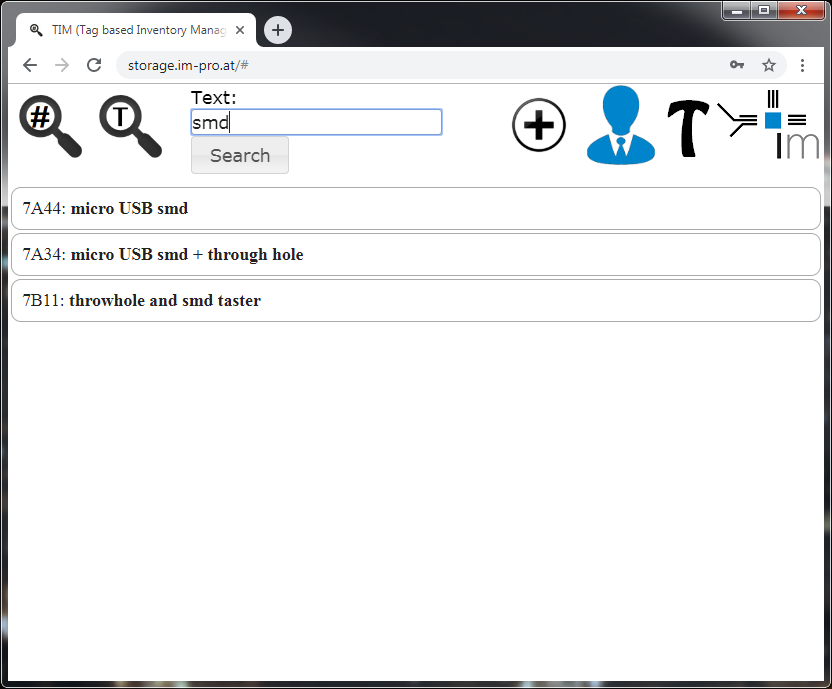Click the Search button

tap(239, 155)
